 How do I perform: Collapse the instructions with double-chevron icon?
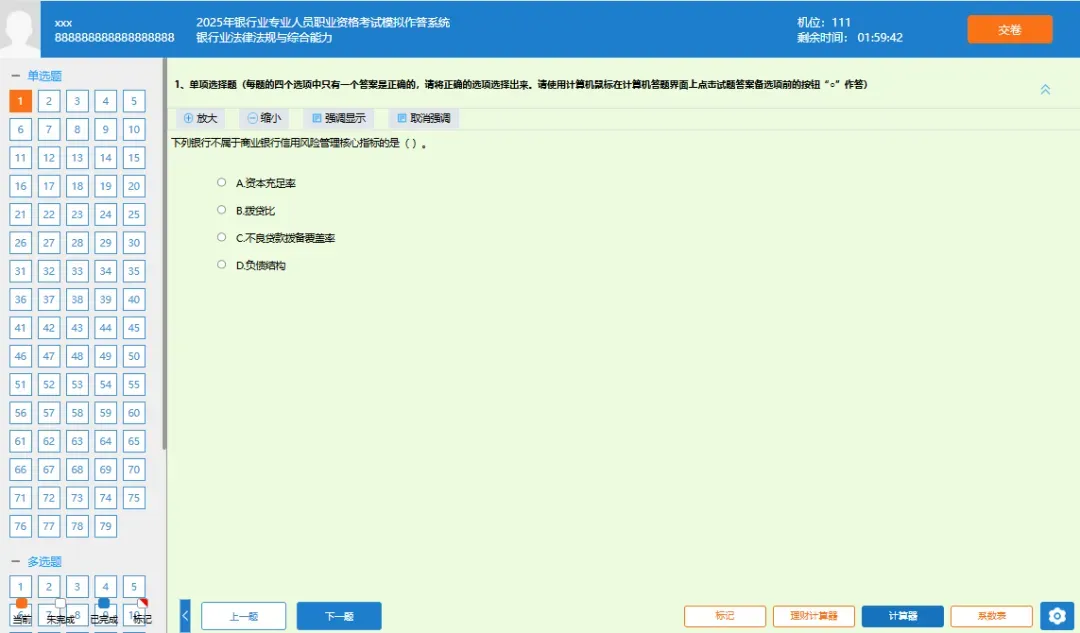click(x=1045, y=90)
